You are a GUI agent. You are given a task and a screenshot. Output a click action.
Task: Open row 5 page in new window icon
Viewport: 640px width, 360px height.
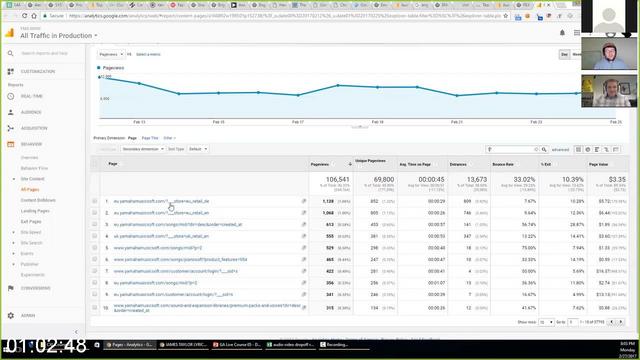304,248
